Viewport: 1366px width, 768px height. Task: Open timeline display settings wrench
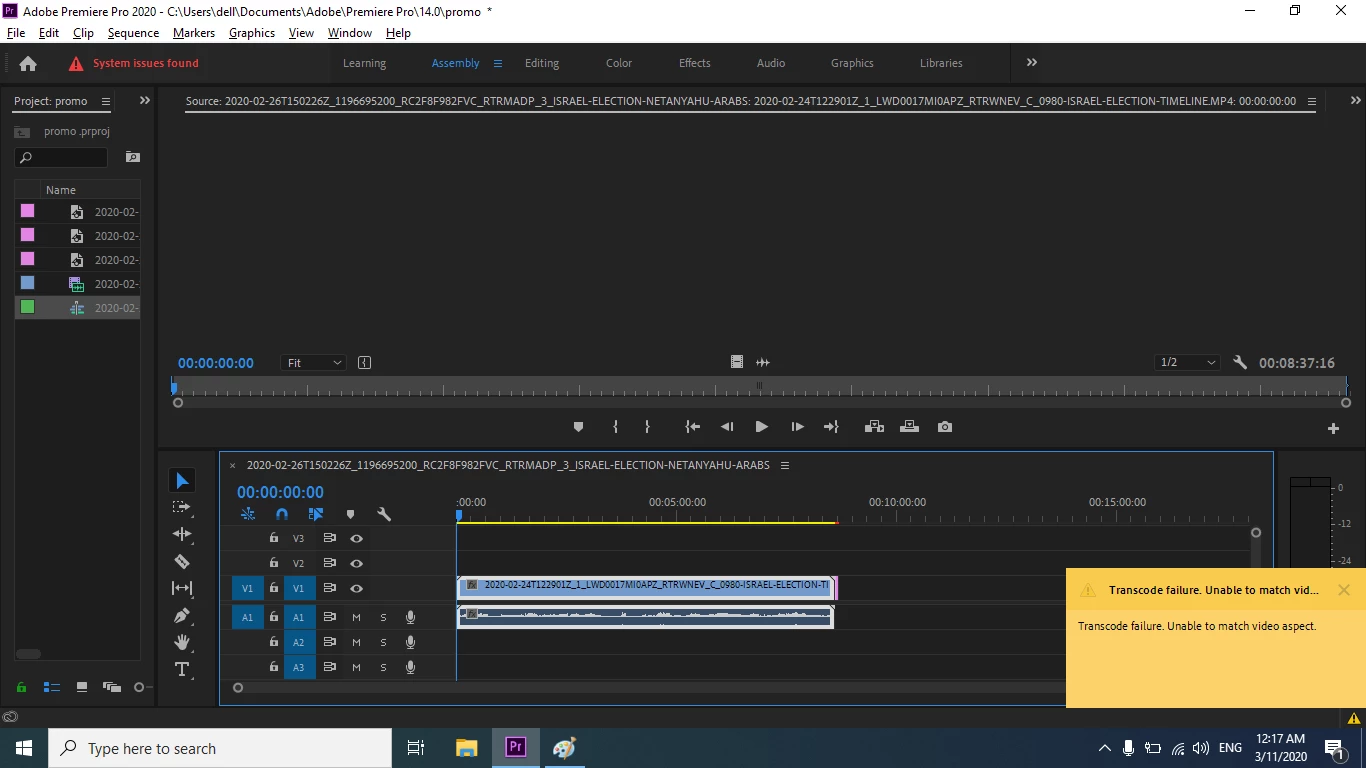click(384, 514)
